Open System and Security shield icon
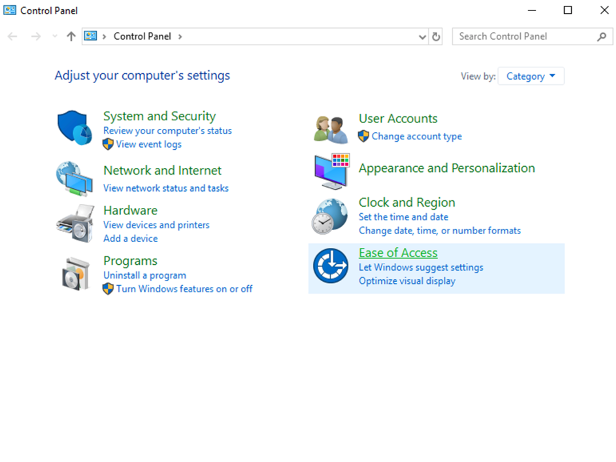Screen dimensions: 616x462 [x=75, y=128]
